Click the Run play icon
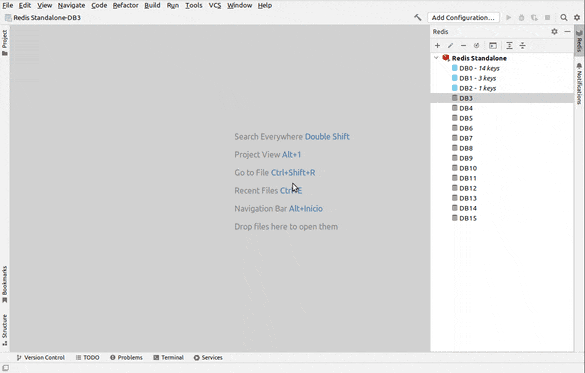Viewport: 585px width, 373px height. [x=509, y=18]
